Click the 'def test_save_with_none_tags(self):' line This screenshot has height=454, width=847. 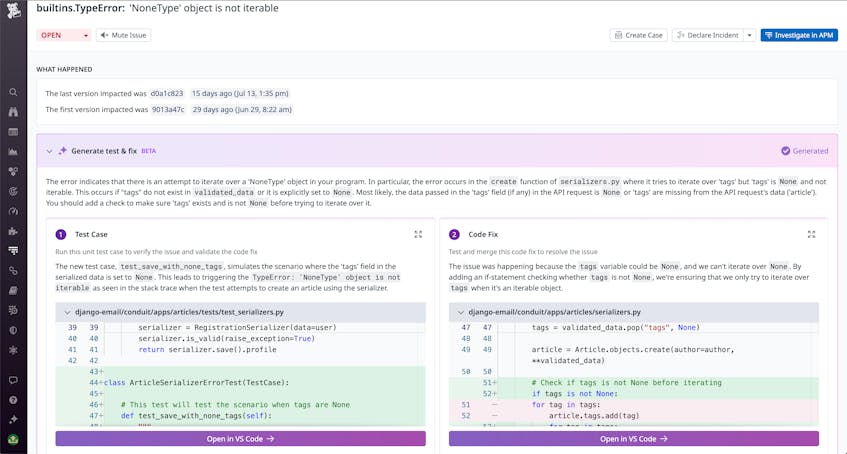pyautogui.click(x=240, y=416)
